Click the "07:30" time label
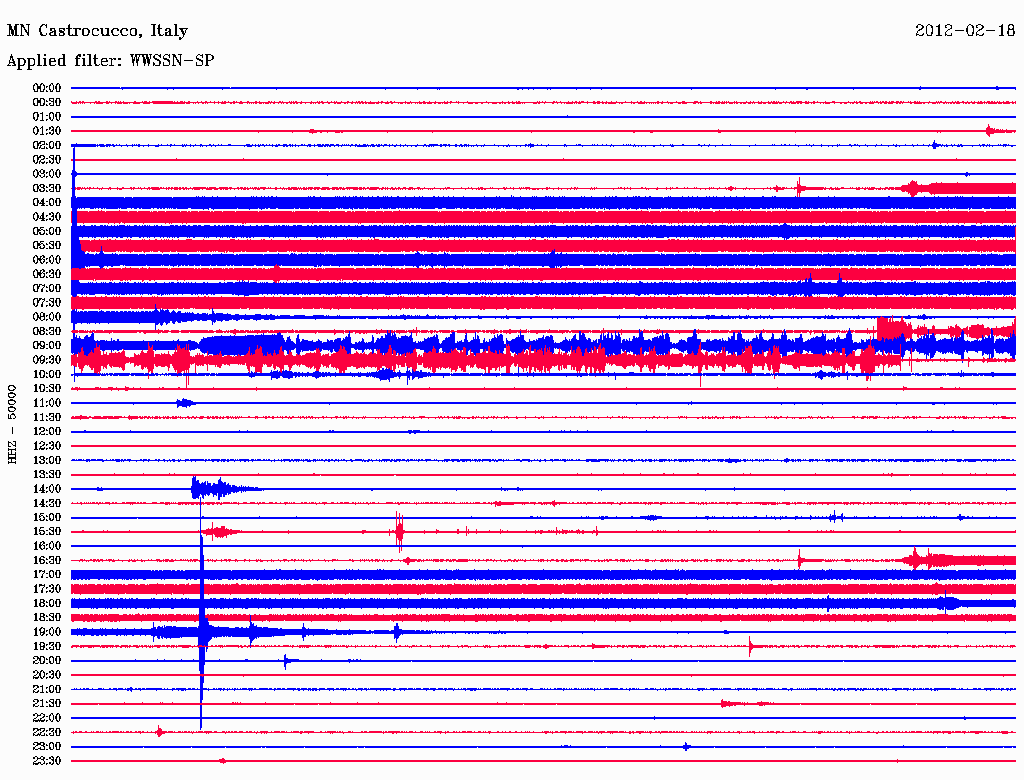This screenshot has height=780, width=1024. tap(46, 302)
